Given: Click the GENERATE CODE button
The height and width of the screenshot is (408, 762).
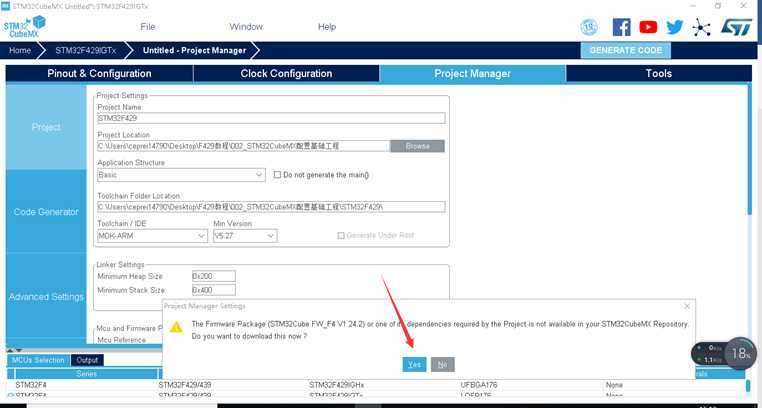Looking at the screenshot, I should click(626, 51).
